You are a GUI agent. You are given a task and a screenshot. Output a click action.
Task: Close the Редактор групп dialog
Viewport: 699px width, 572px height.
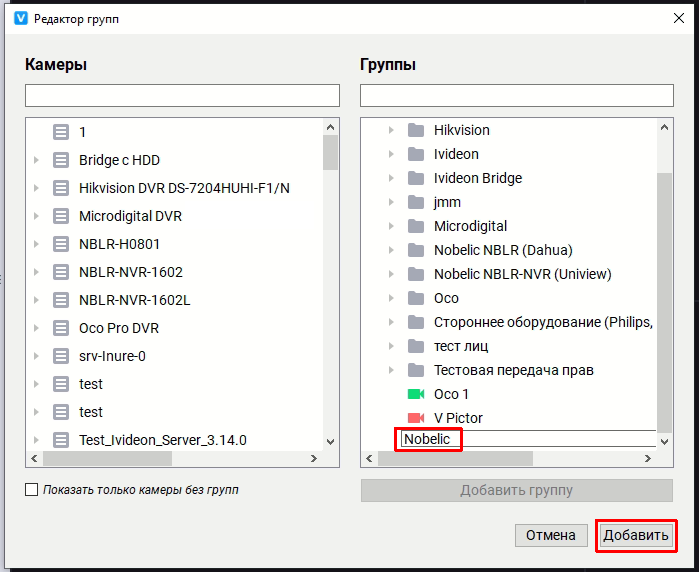tap(678, 18)
